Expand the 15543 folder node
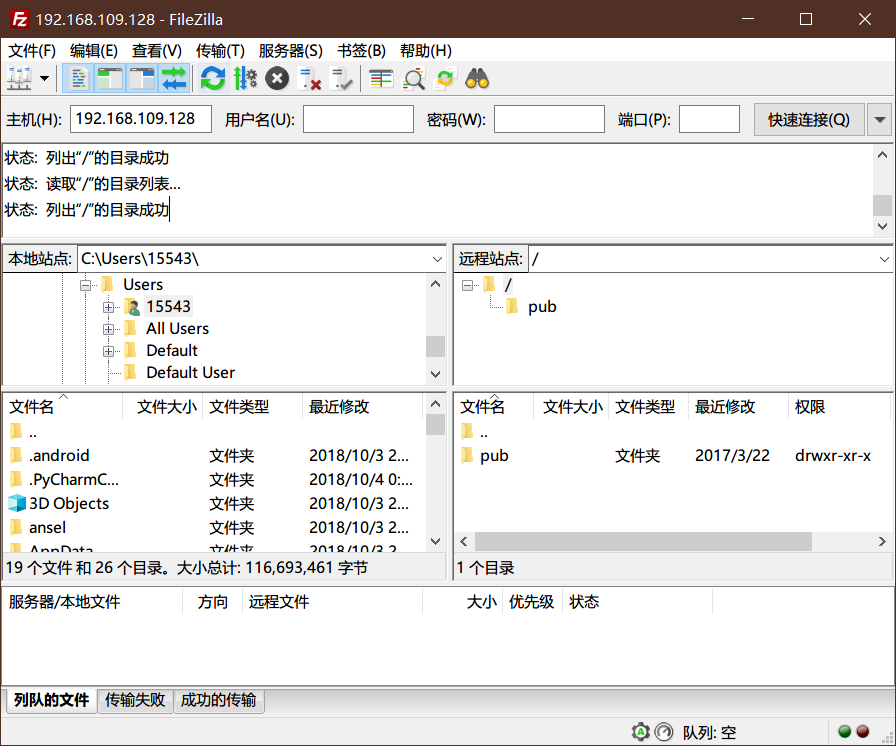The height and width of the screenshot is (746, 896). (x=108, y=307)
